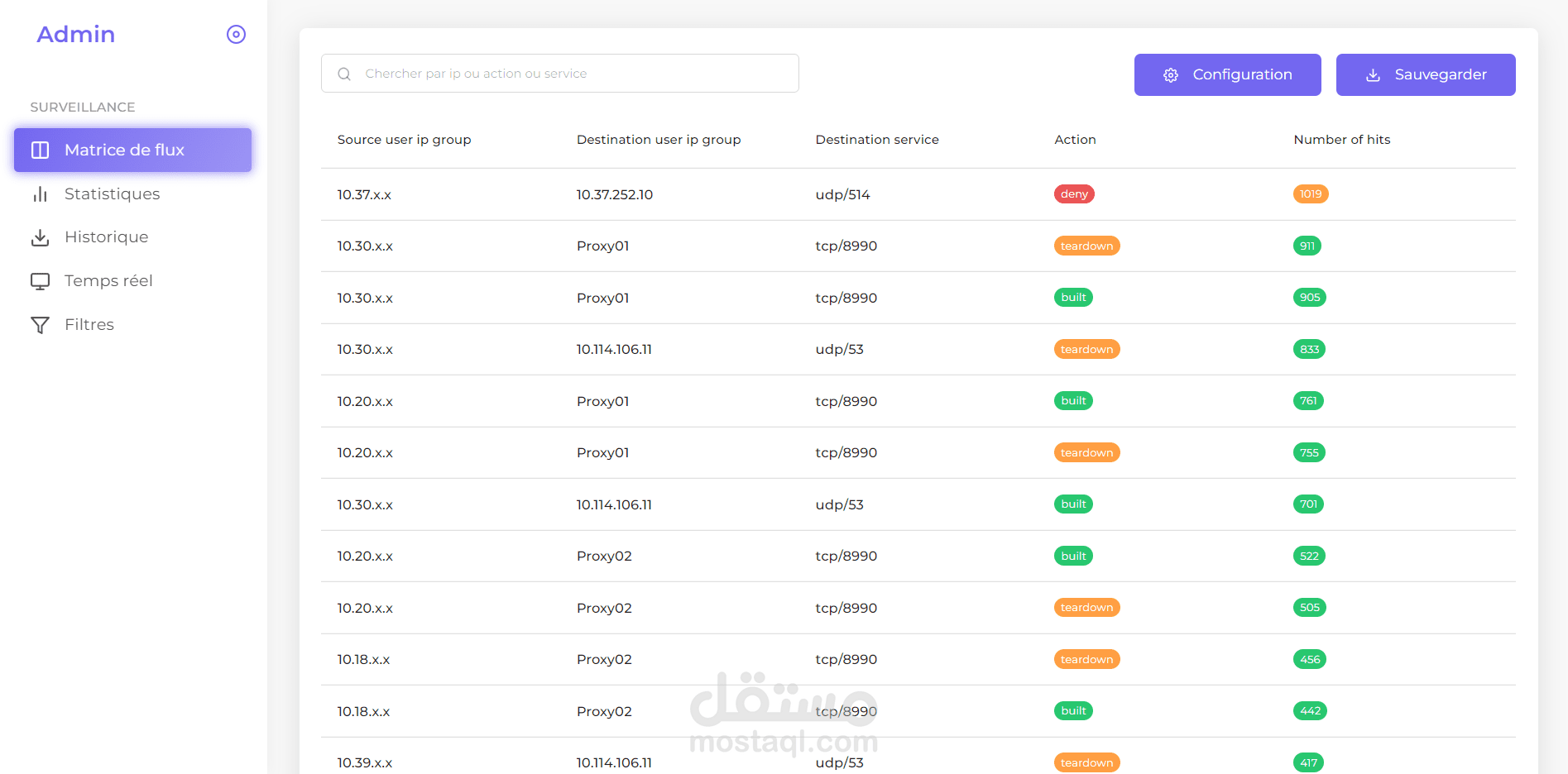The width and height of the screenshot is (1568, 774).
Task: Open Statistiques via its bar chart icon
Action: (40, 193)
